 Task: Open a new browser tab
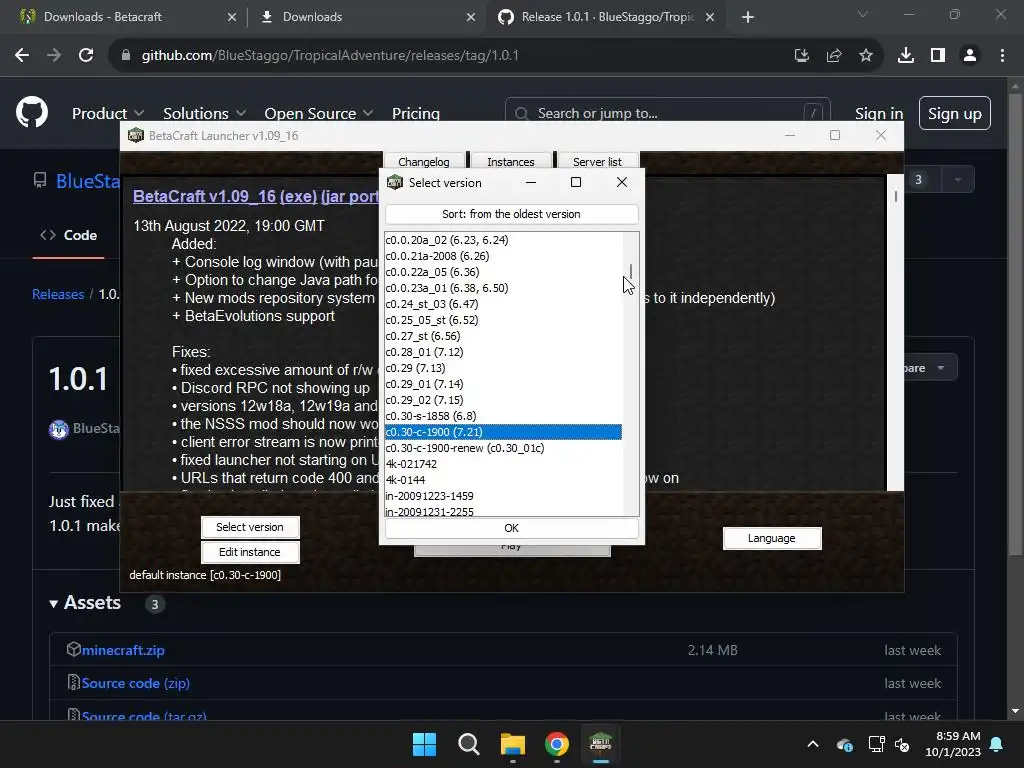pos(748,17)
